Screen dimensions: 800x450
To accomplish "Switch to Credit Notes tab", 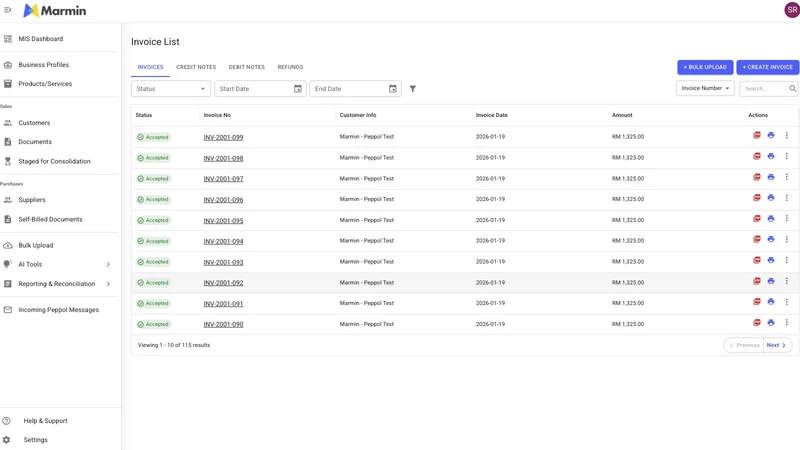I will pos(196,67).
